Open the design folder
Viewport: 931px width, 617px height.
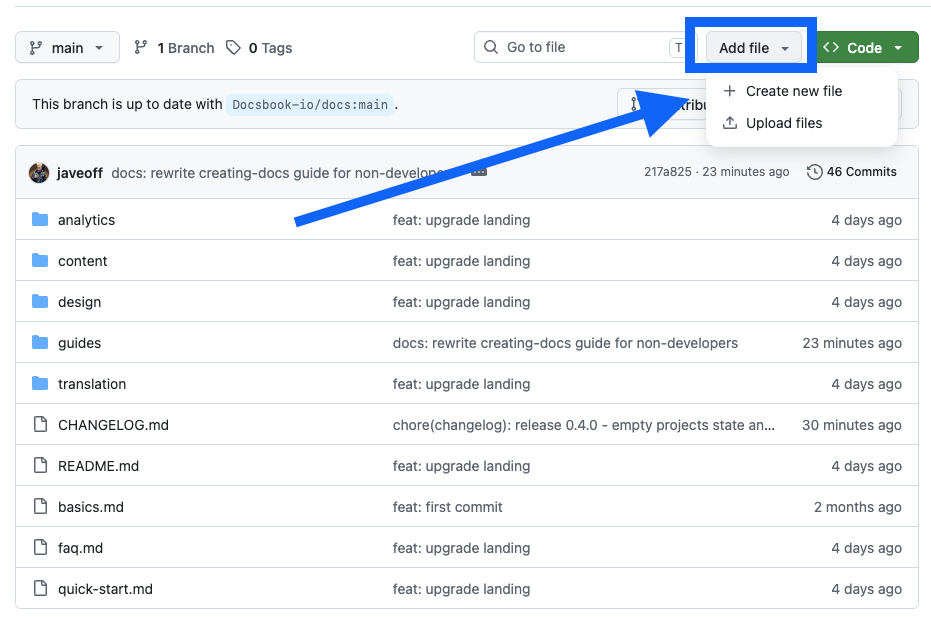click(x=80, y=302)
